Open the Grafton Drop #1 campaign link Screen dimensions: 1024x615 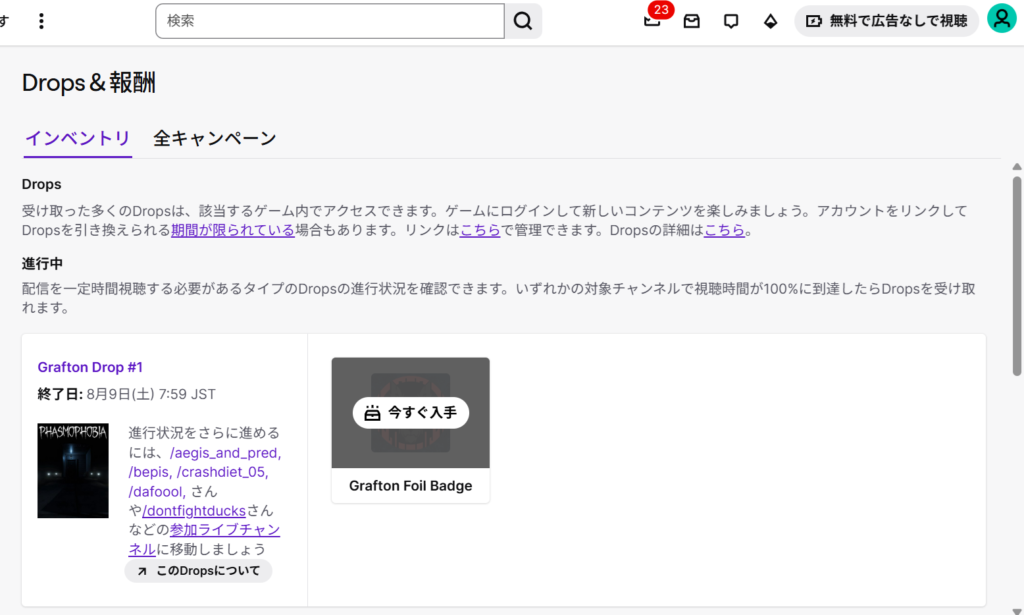point(90,367)
